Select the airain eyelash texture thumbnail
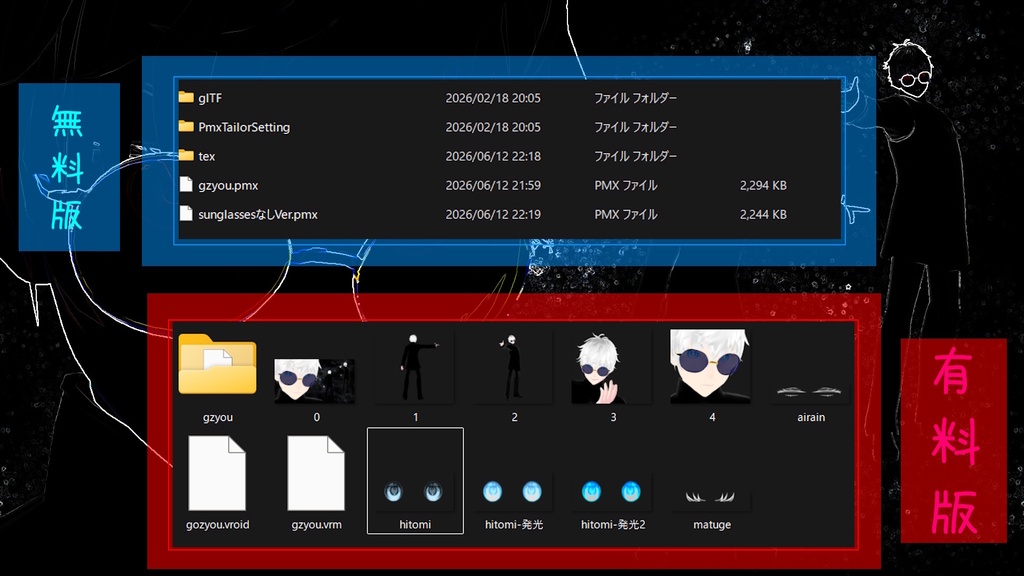1024x576 pixels. click(810, 391)
